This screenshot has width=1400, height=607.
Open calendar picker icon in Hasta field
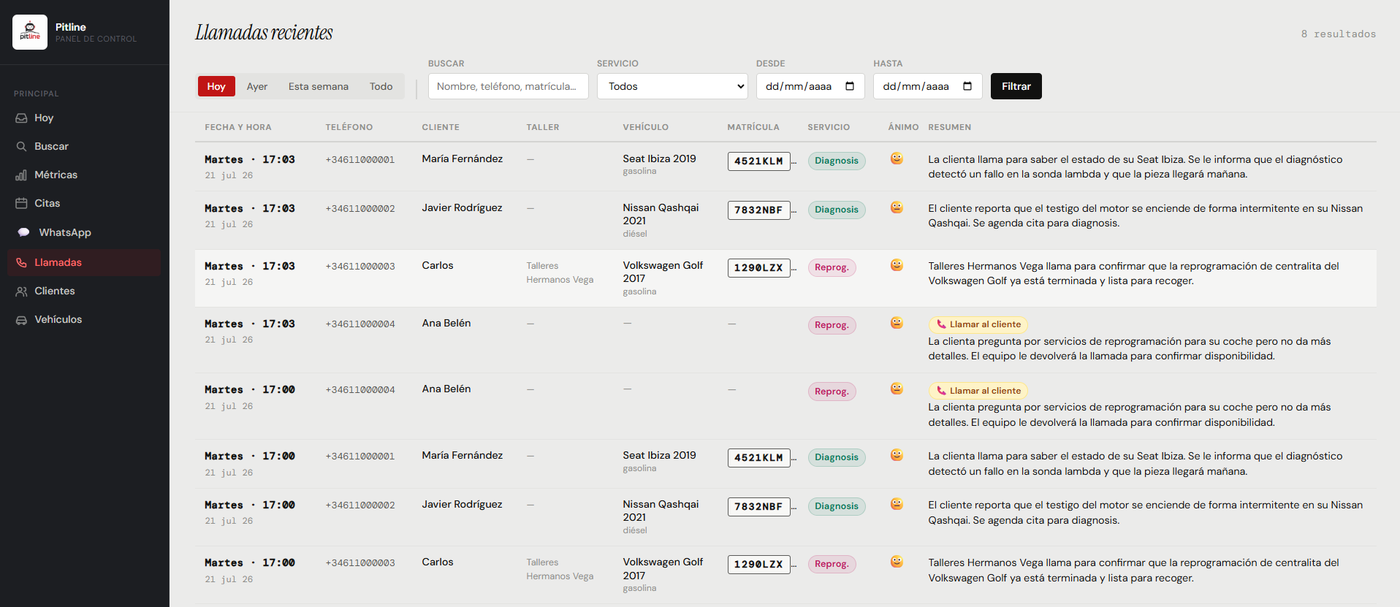pyautogui.click(x=967, y=86)
